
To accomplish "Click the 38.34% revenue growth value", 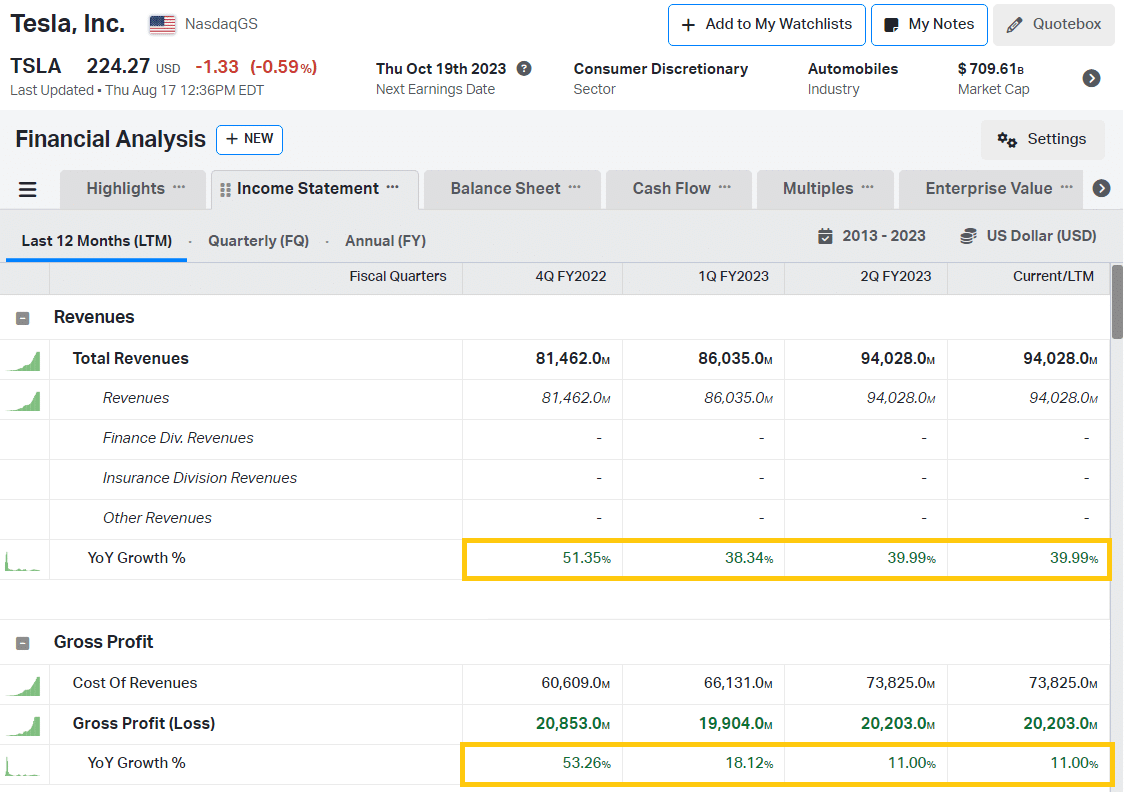I will [x=749, y=558].
